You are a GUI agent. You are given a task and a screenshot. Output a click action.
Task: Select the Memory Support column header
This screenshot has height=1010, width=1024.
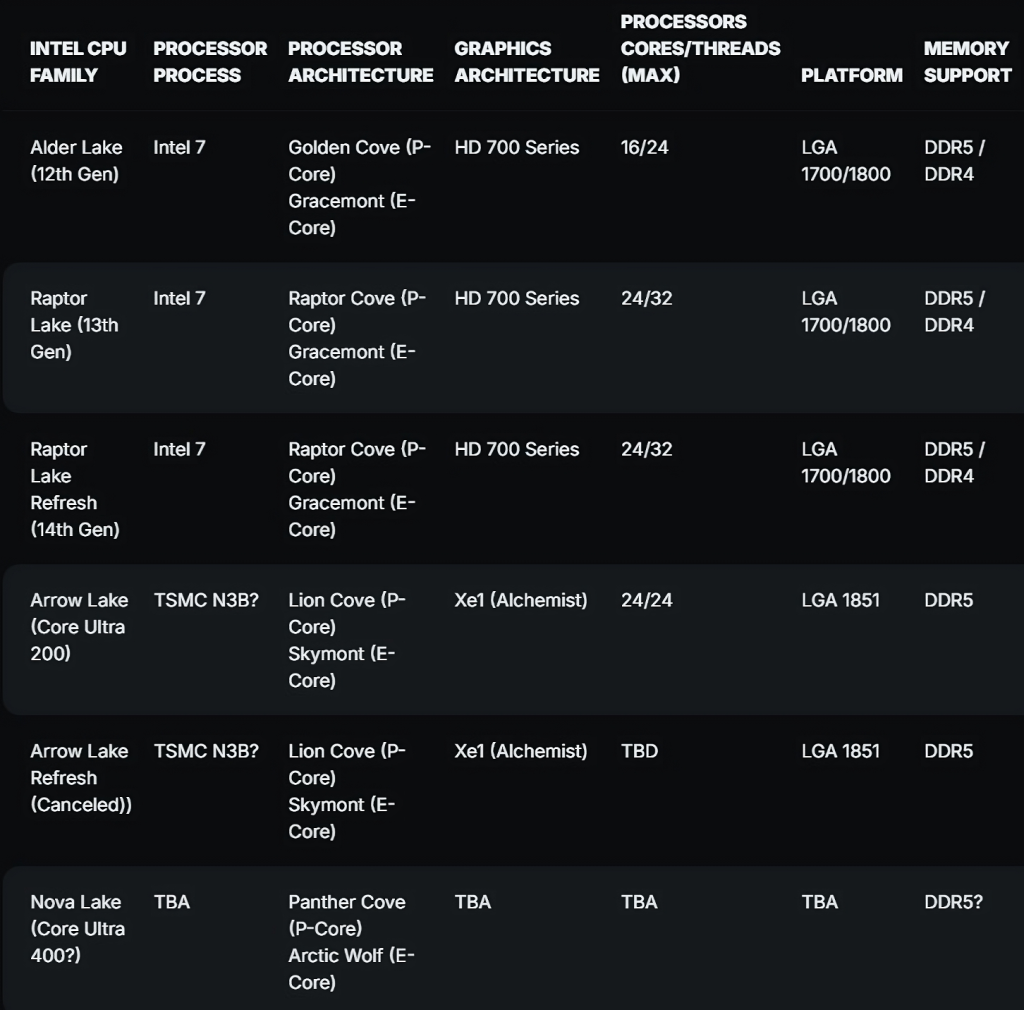tap(967, 62)
